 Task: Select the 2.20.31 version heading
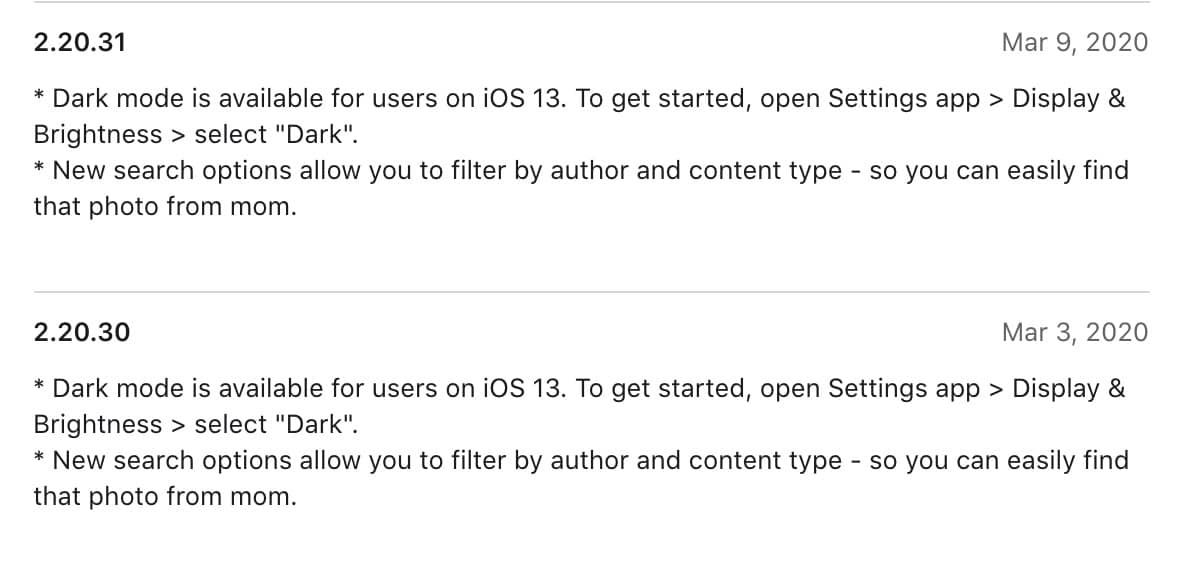pos(80,42)
